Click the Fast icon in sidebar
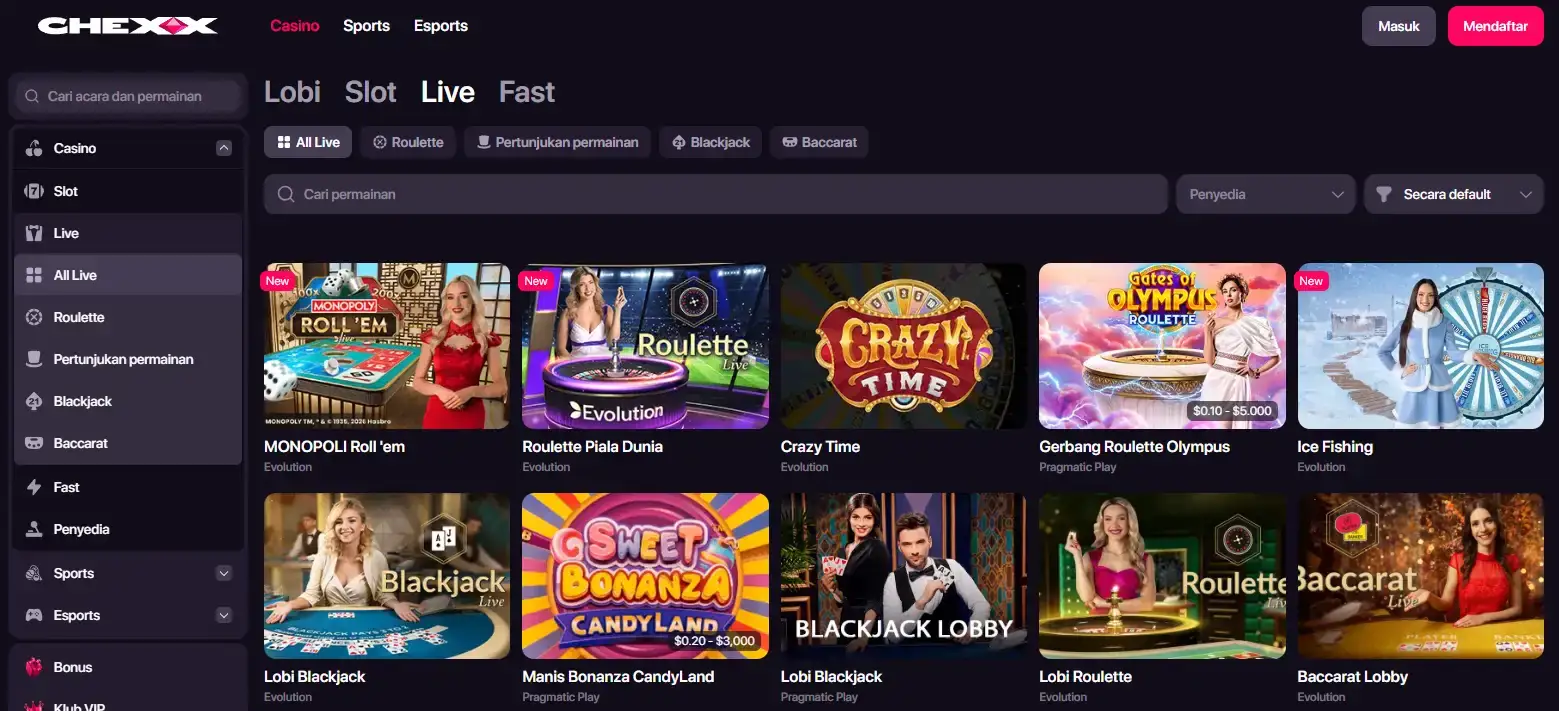Image resolution: width=1559 pixels, height=711 pixels. click(34, 487)
